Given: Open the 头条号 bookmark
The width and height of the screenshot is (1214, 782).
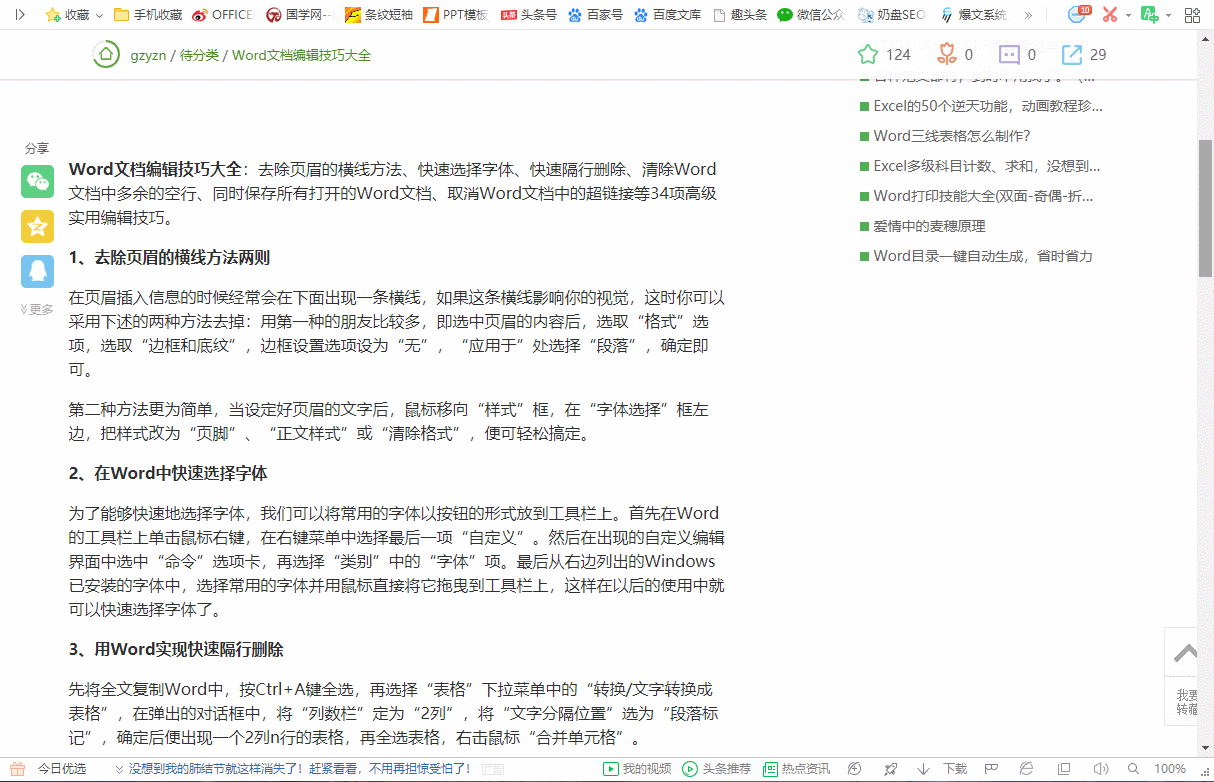Looking at the screenshot, I should [529, 15].
